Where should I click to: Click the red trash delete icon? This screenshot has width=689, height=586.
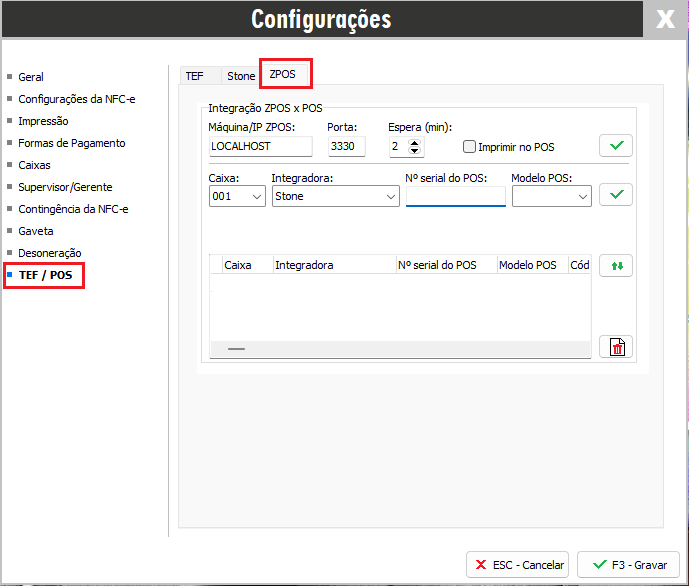coord(616,346)
